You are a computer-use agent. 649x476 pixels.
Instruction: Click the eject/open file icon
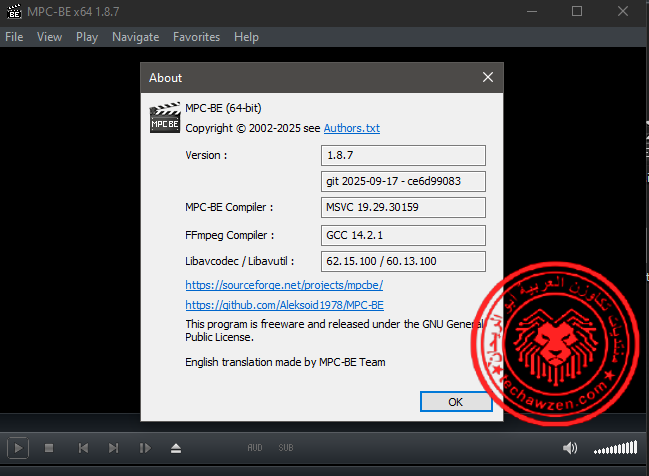tap(176, 448)
